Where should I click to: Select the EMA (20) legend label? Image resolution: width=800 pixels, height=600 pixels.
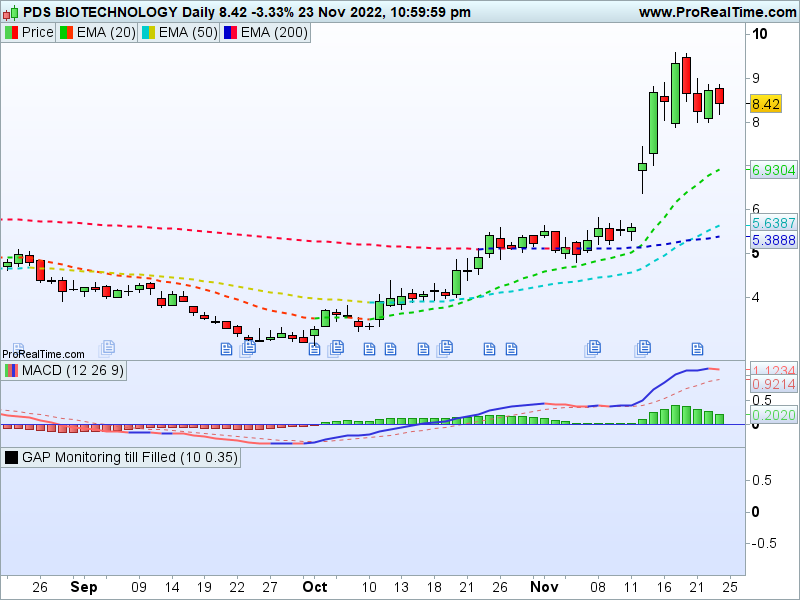pyautogui.click(x=106, y=33)
